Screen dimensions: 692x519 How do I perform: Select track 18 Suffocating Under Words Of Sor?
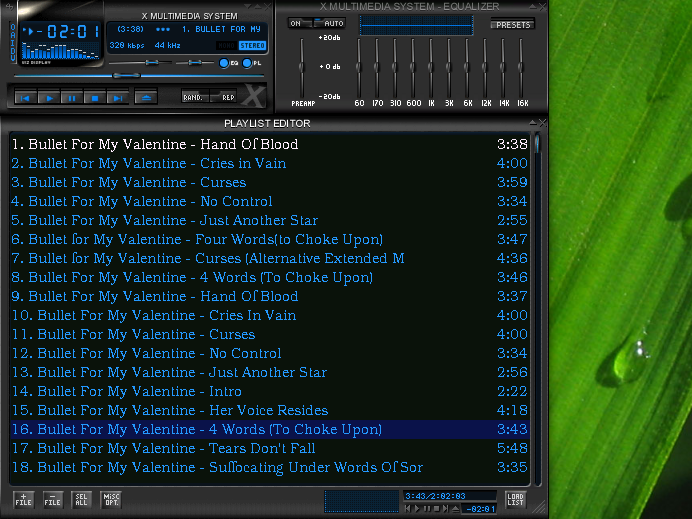point(269,467)
